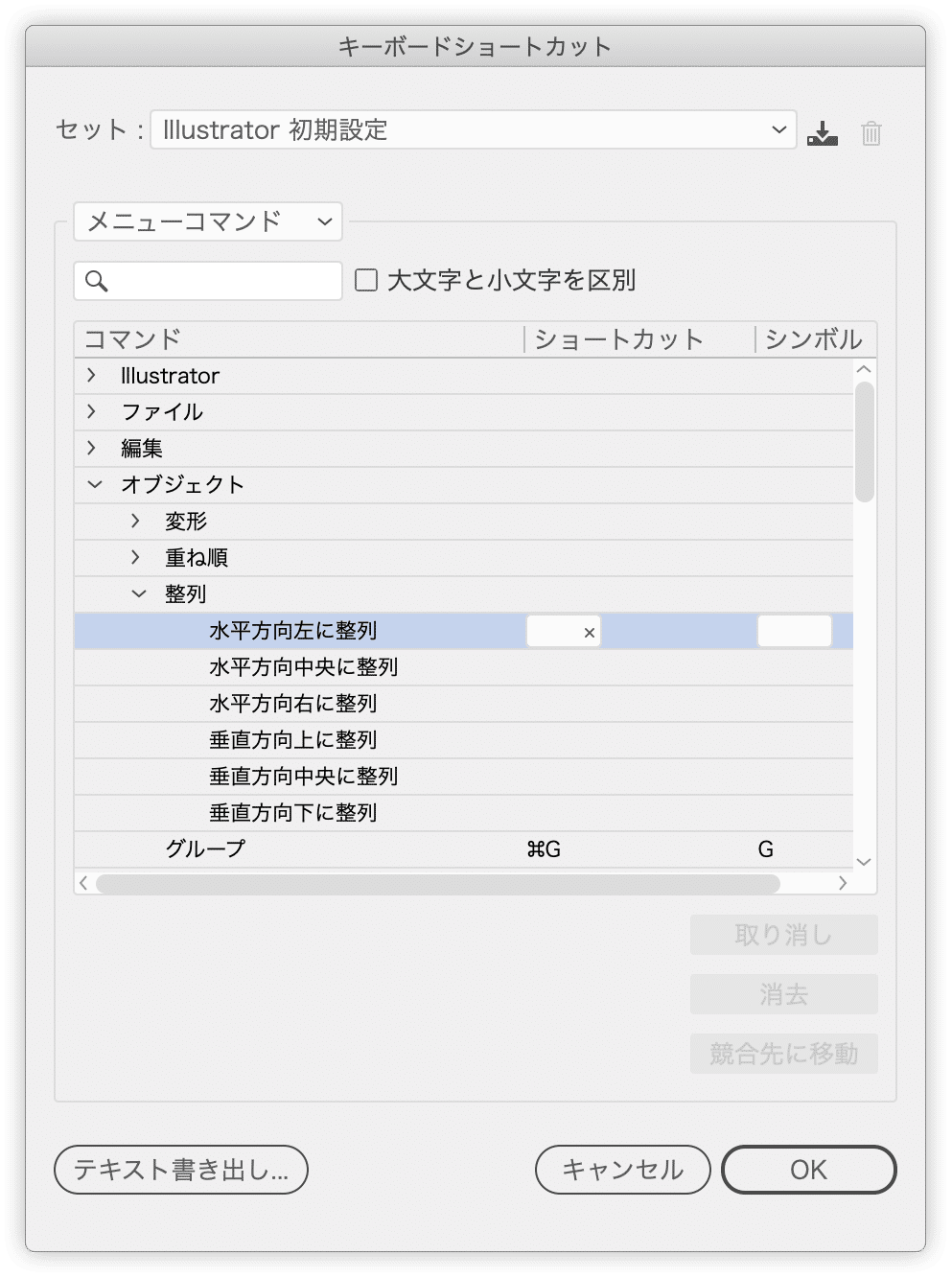Select the グループ command with ⌘G shortcut

tap(203, 848)
